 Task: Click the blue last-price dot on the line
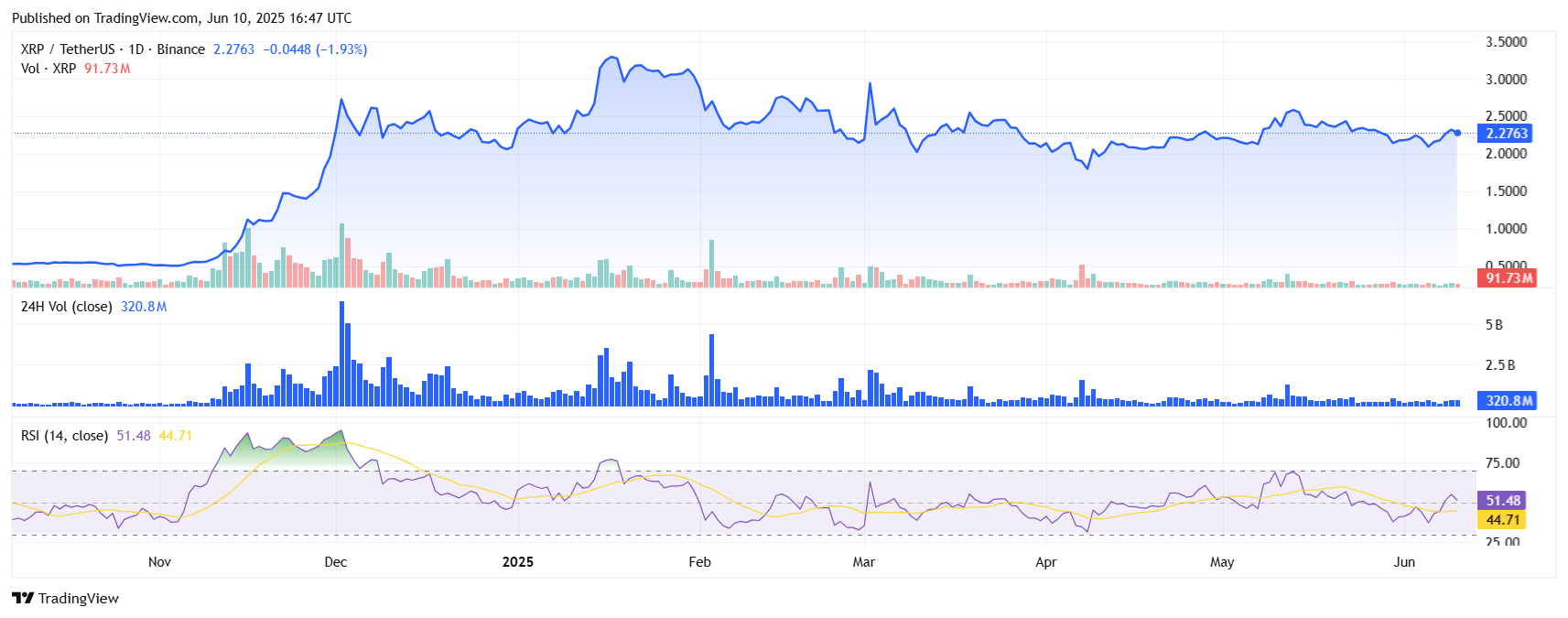[x=1457, y=133]
